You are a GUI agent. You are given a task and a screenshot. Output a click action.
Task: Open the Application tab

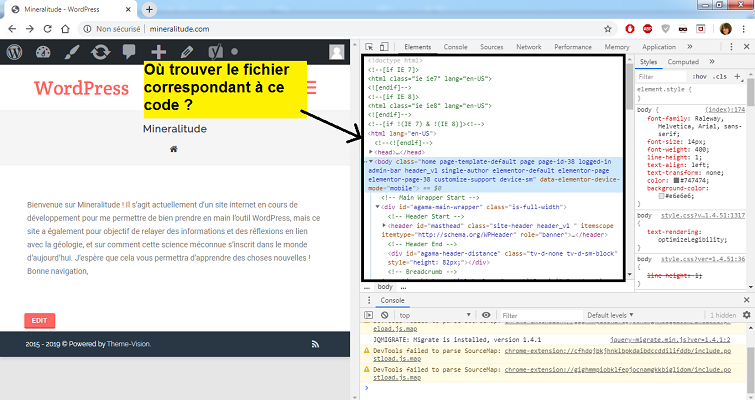pyautogui.click(x=659, y=47)
